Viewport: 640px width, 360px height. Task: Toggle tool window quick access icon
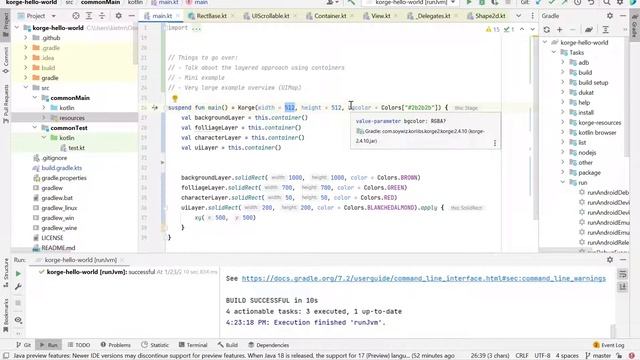coord(6,356)
